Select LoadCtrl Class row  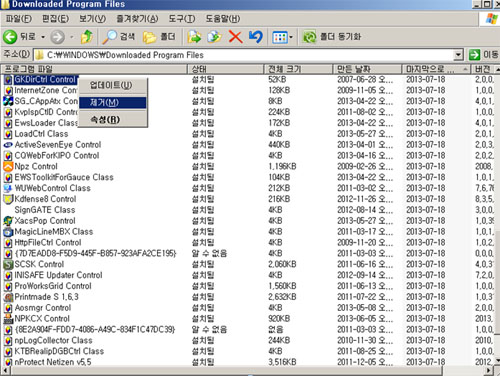click(x=248, y=134)
